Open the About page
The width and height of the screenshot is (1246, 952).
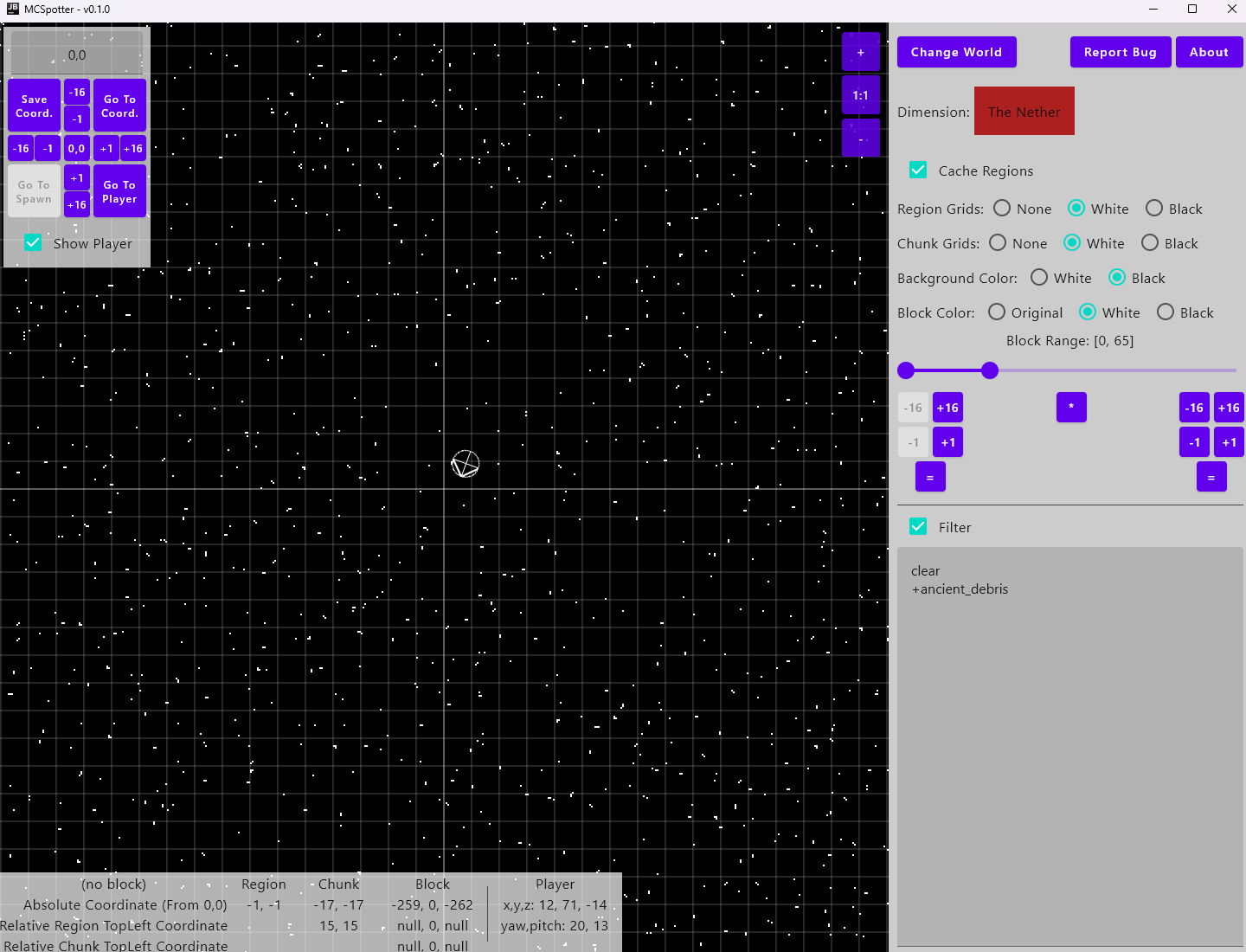(1210, 52)
